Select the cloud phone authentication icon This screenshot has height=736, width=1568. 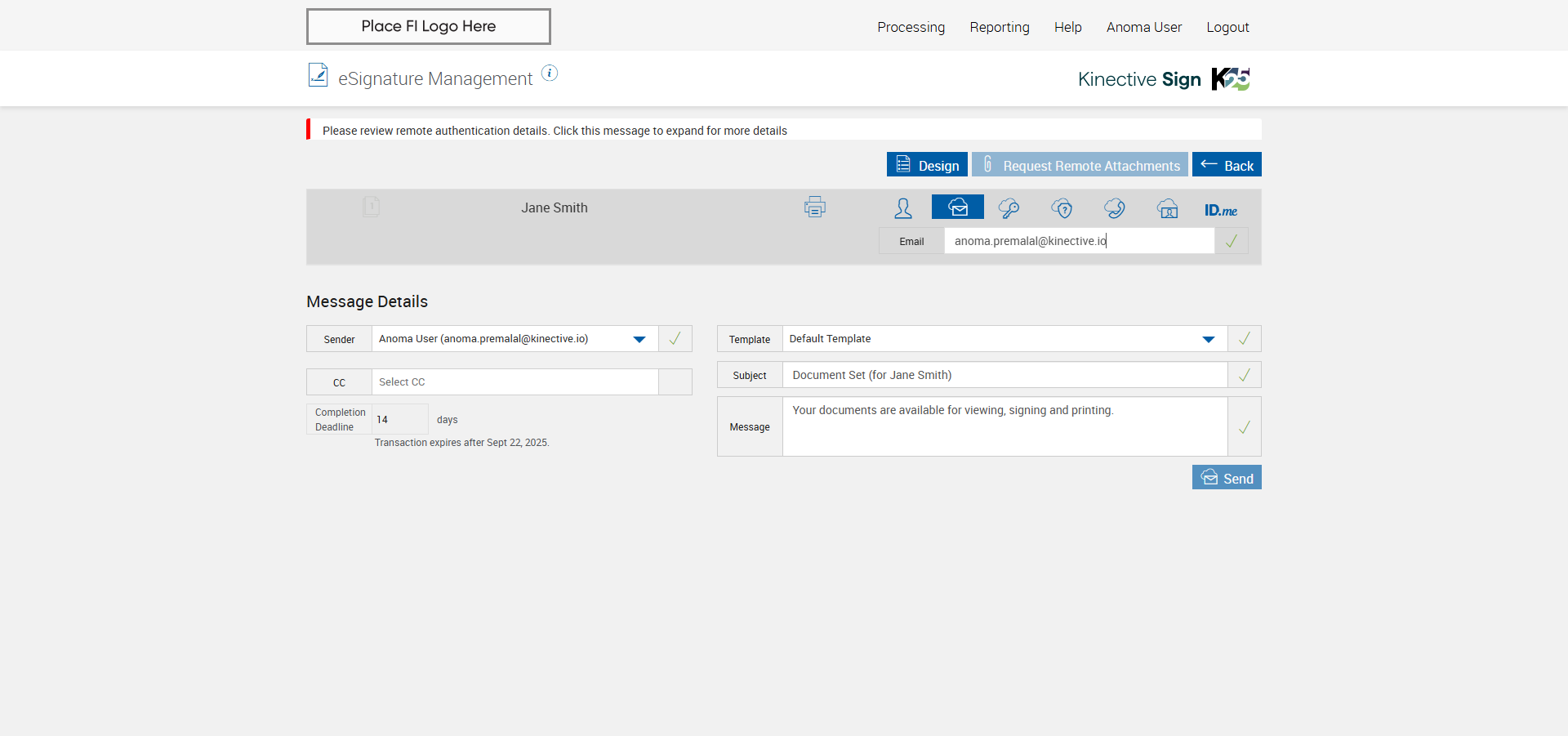click(x=1114, y=208)
